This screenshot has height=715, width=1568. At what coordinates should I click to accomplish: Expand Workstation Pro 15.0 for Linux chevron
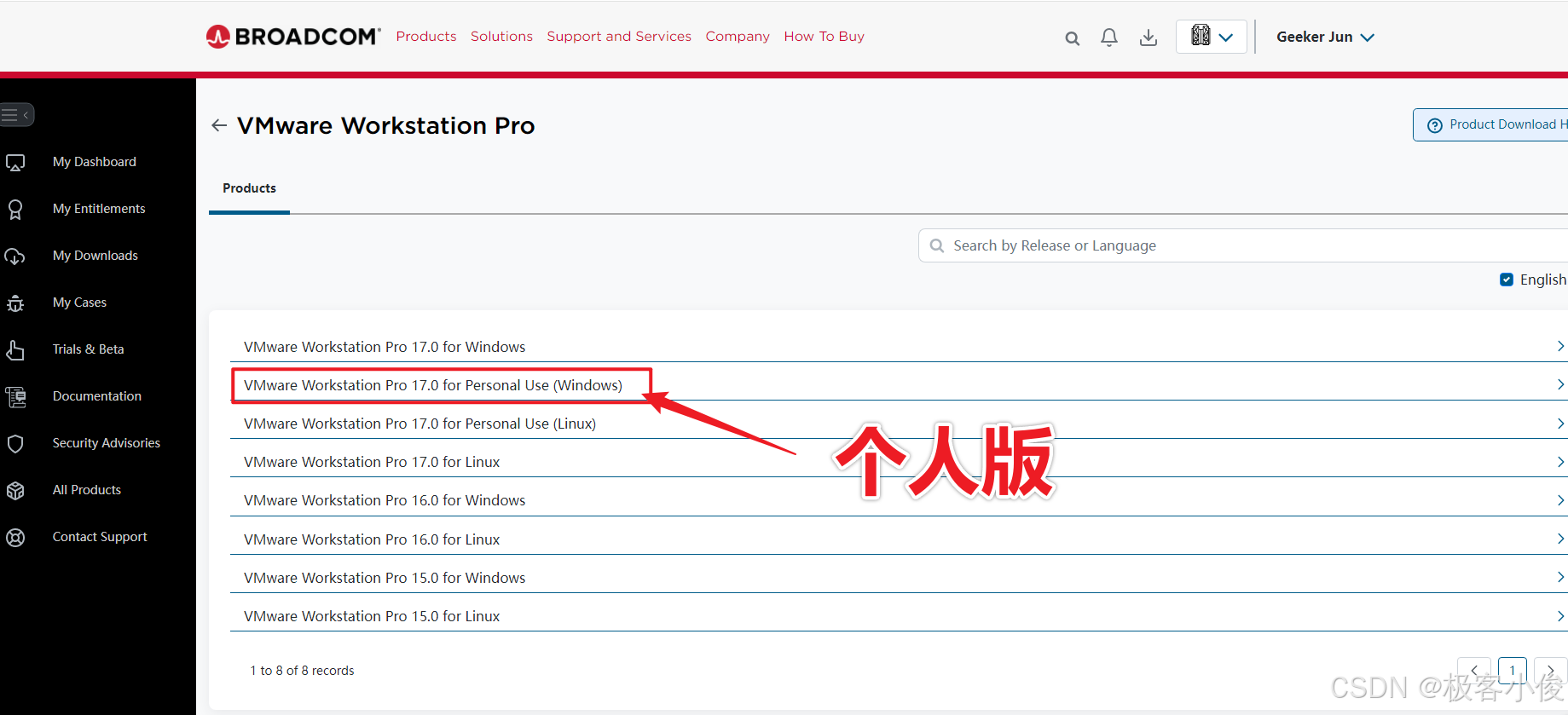[x=1560, y=616]
